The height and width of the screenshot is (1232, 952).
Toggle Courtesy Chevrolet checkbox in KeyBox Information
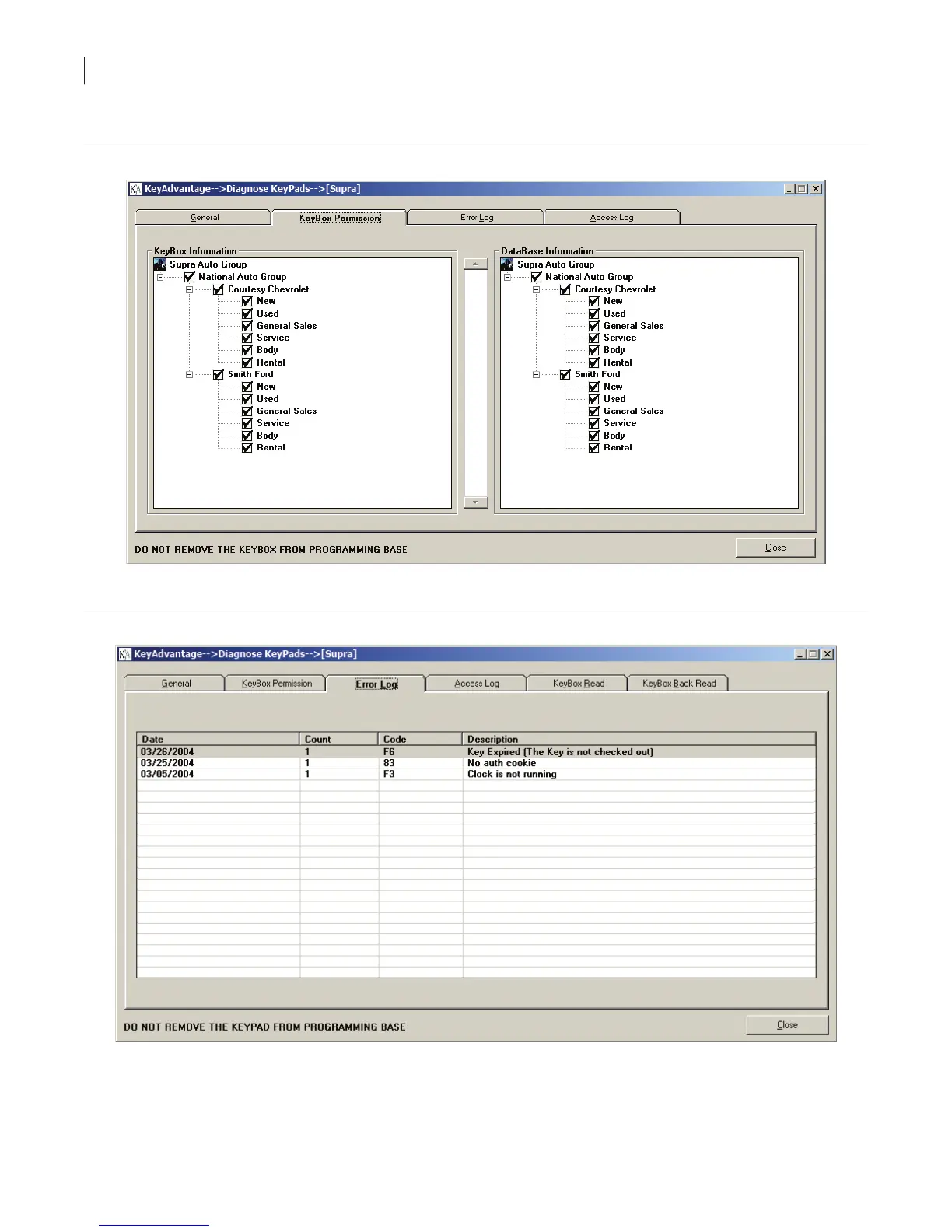pos(219,289)
